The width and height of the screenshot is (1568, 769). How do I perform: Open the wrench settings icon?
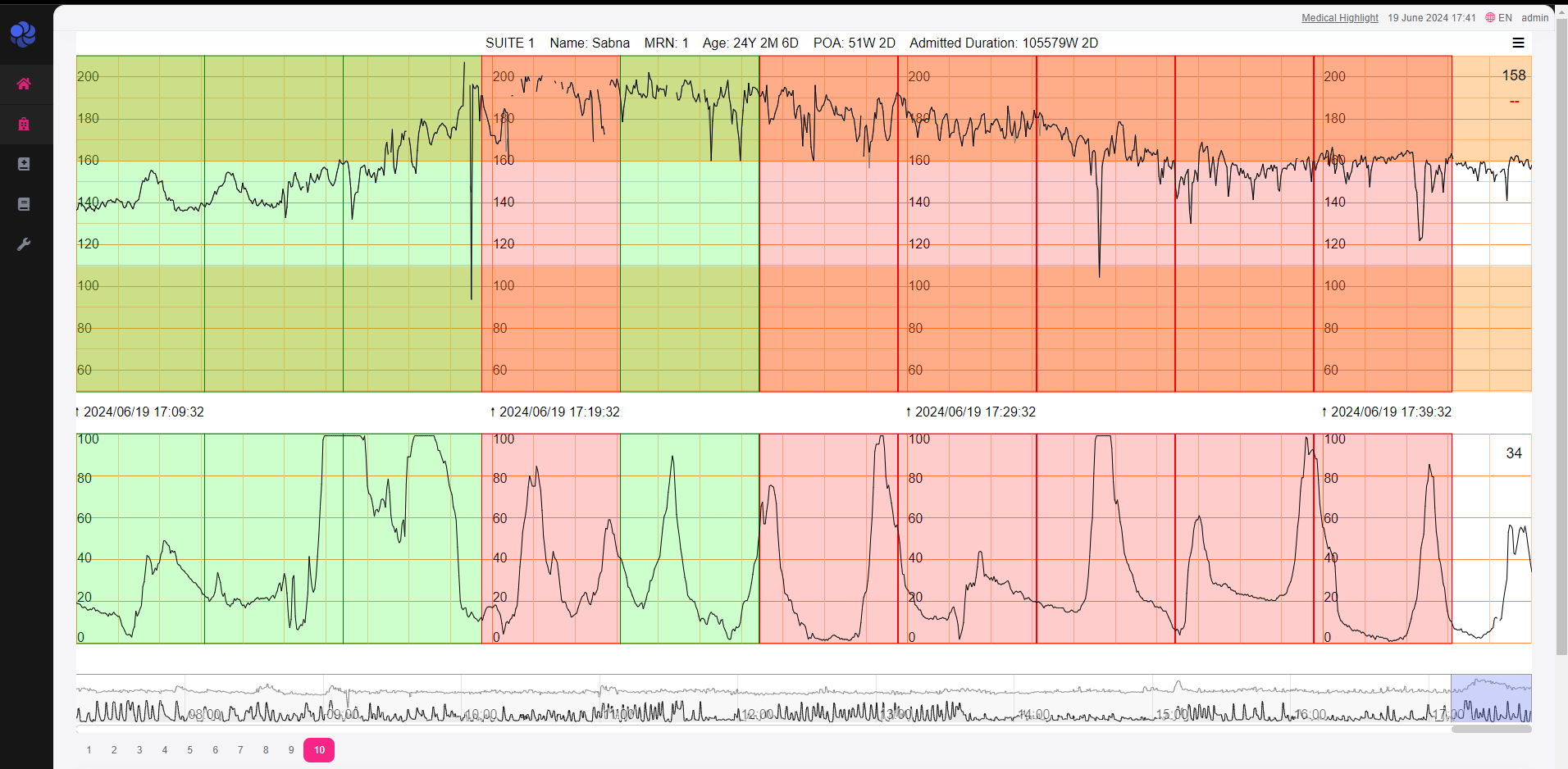pos(24,244)
